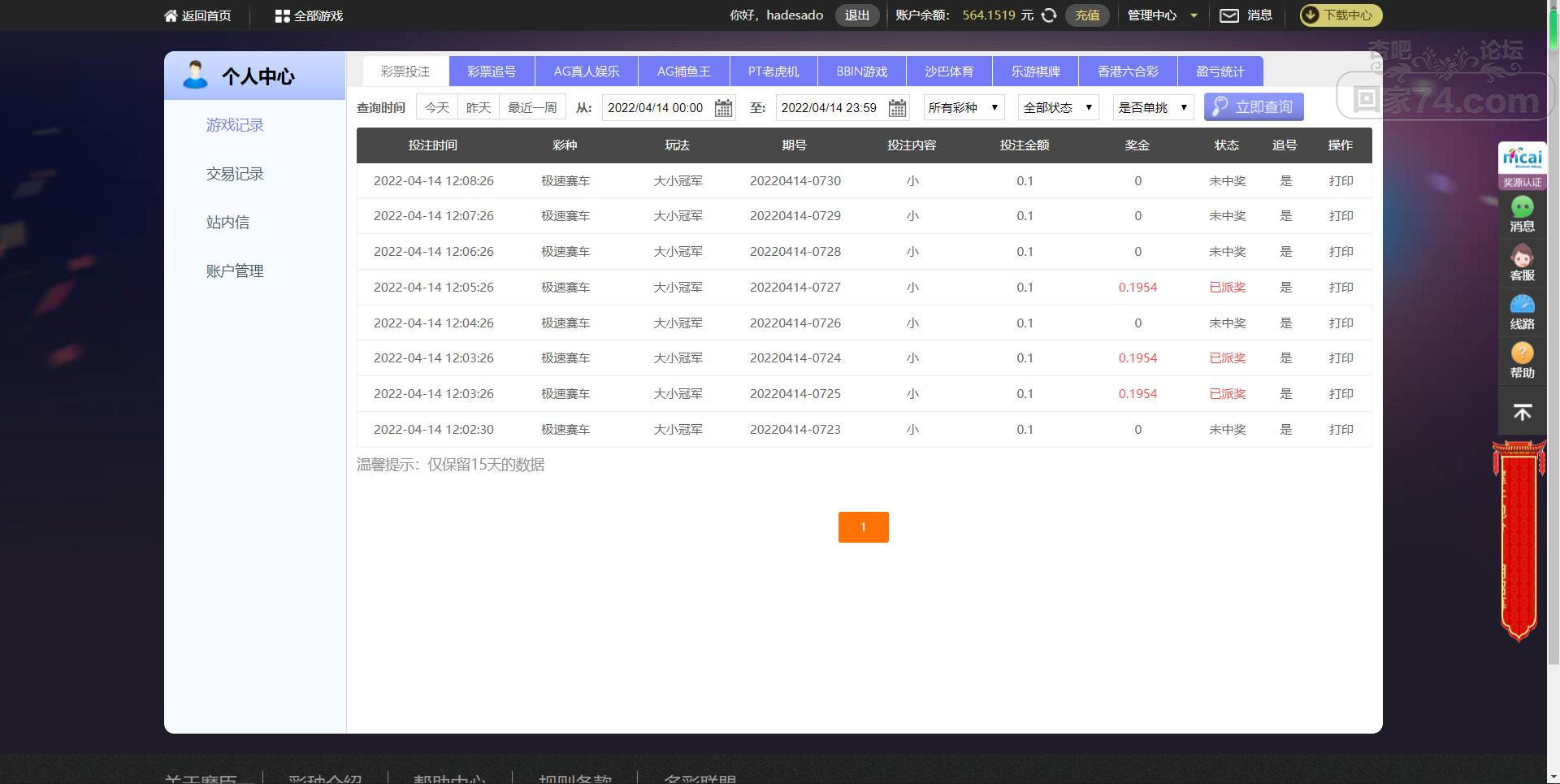Click 打印 for period 20220414-0727
Viewport: 1560px width, 784px height.
(1341, 288)
